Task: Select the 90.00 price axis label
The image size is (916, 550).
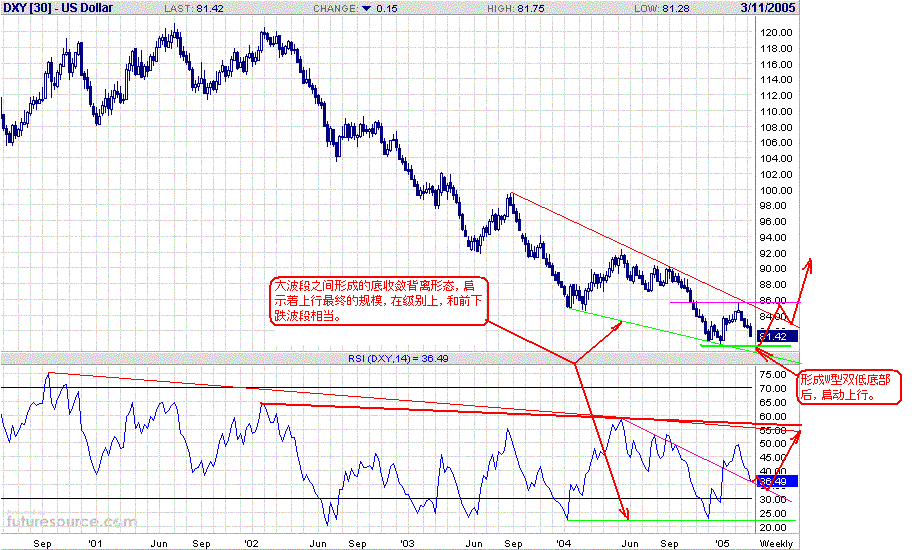Action: (774, 269)
